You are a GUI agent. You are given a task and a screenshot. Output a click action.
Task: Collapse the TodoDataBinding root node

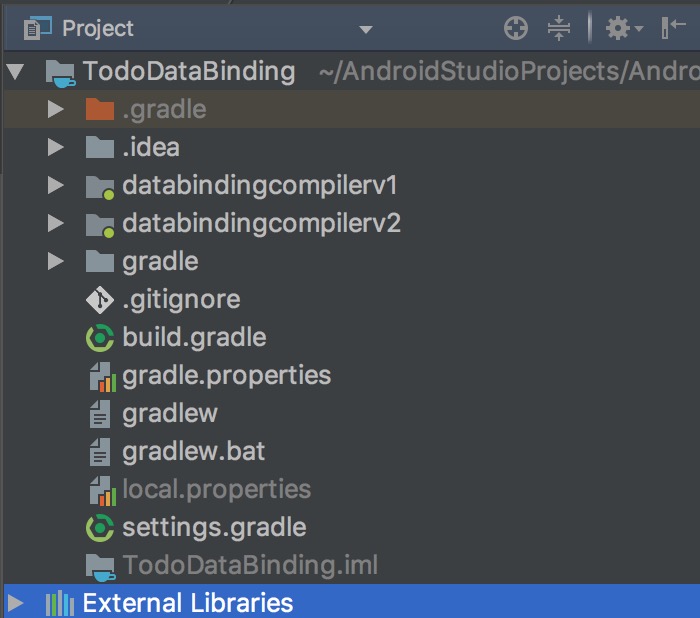tap(15, 71)
